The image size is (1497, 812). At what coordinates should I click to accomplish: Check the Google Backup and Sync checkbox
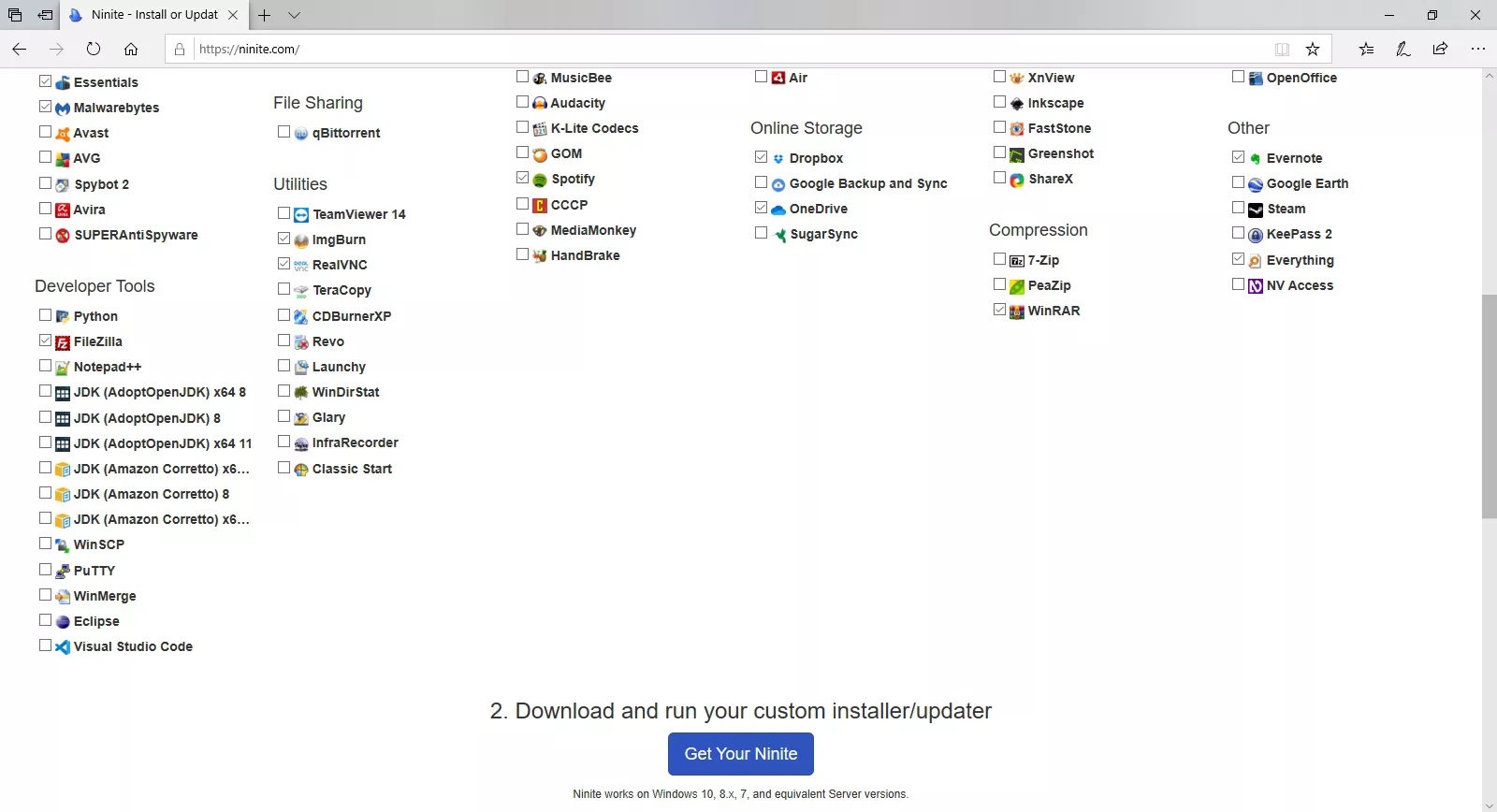pos(761,182)
